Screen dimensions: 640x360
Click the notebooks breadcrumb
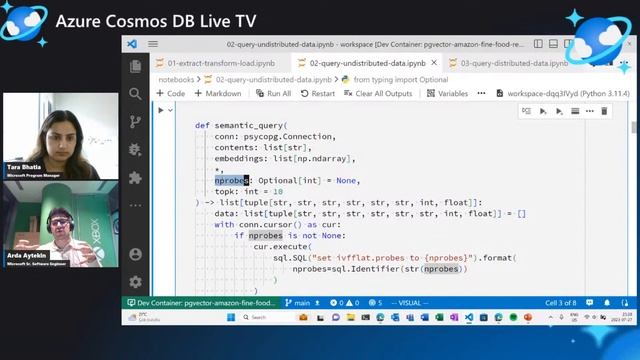click(176, 80)
